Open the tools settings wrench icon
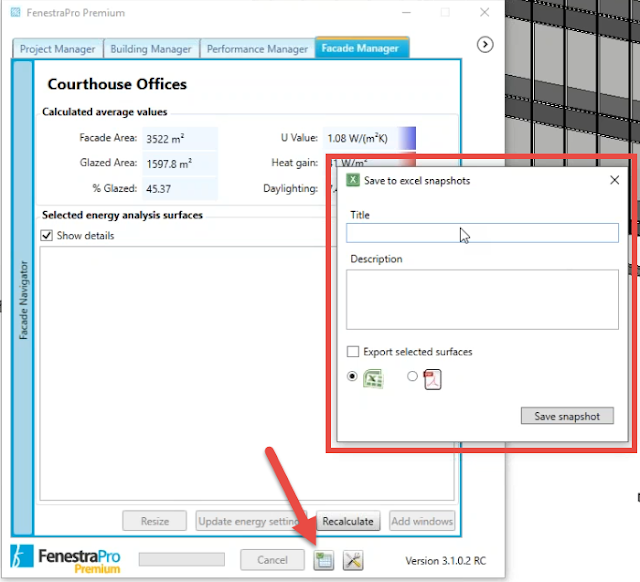 click(x=353, y=560)
